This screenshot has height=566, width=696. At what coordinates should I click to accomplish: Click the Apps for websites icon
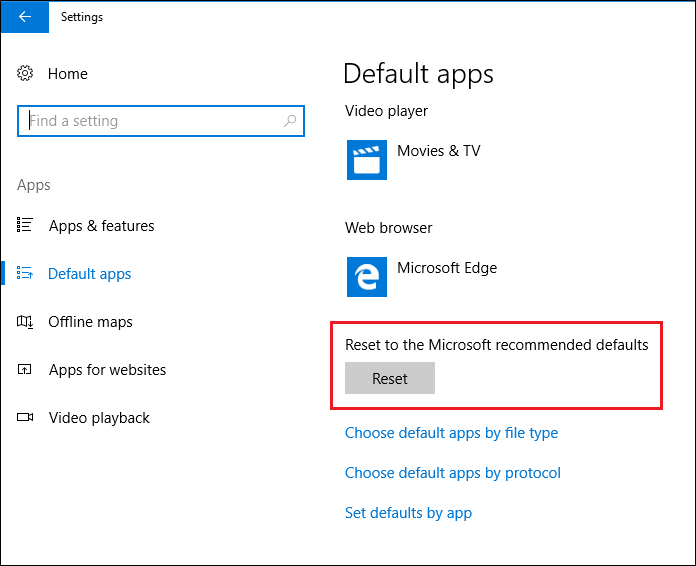[x=25, y=369]
